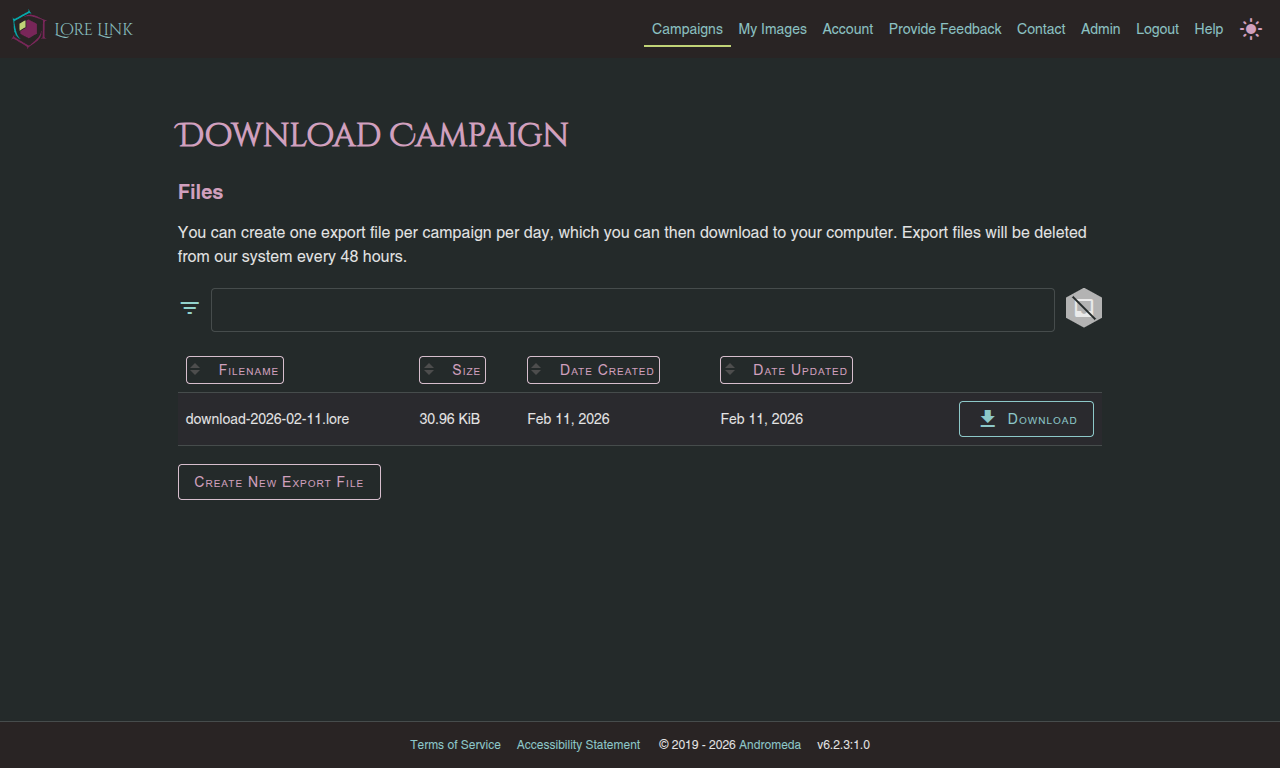Click the filter funnel icon
The image size is (1280, 768).
[x=189, y=308]
